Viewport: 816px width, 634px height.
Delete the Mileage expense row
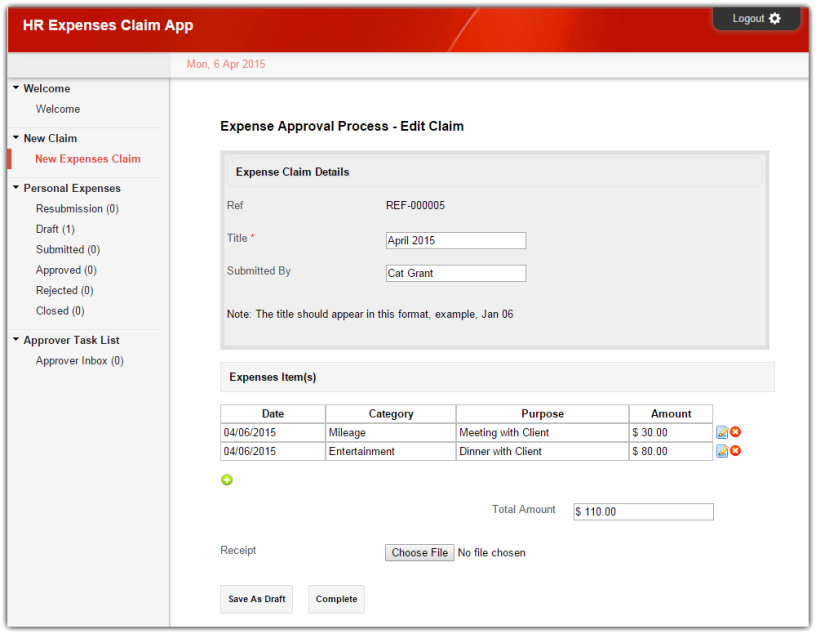tap(736, 432)
